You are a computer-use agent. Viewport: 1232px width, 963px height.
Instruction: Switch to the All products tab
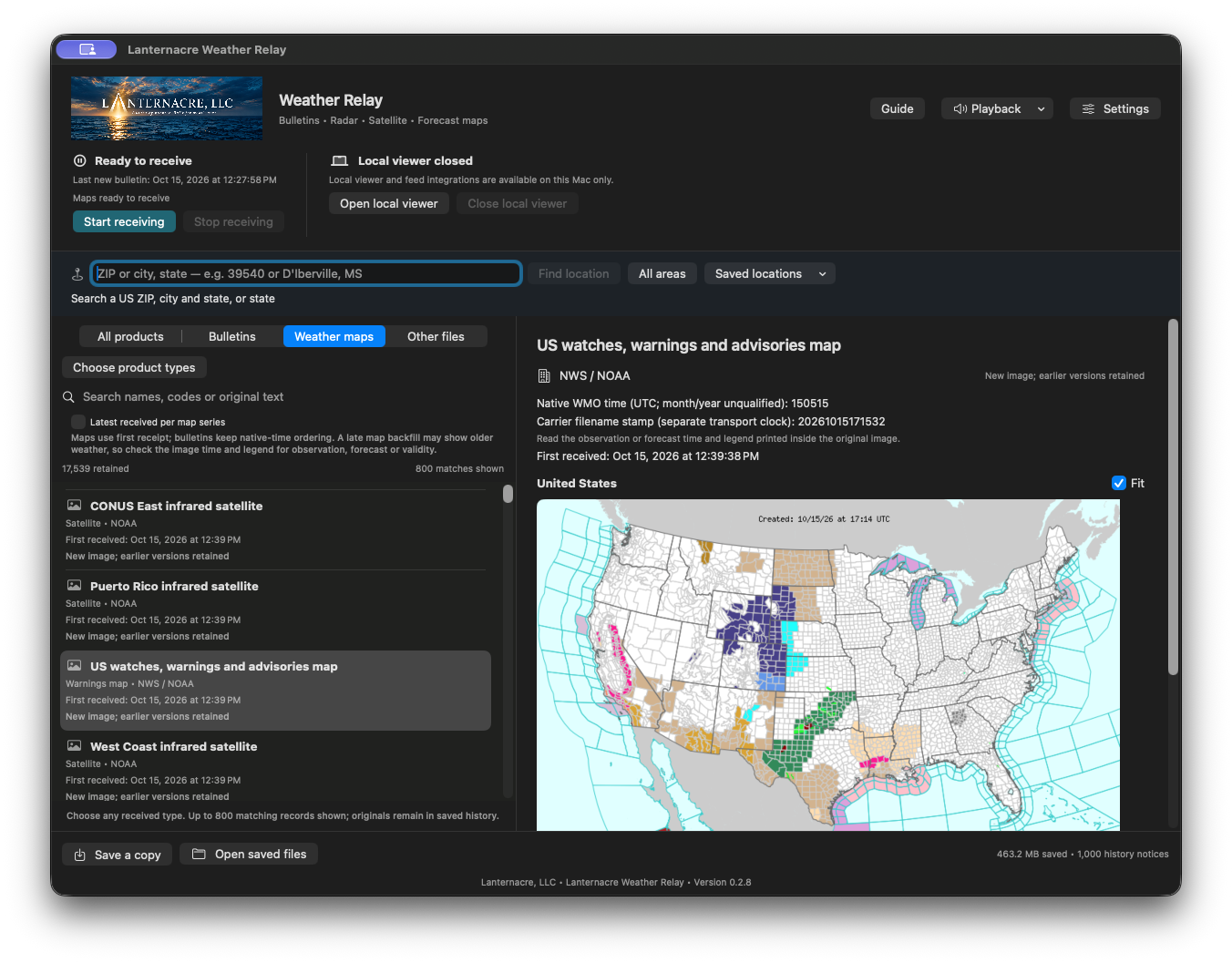pyautogui.click(x=130, y=336)
